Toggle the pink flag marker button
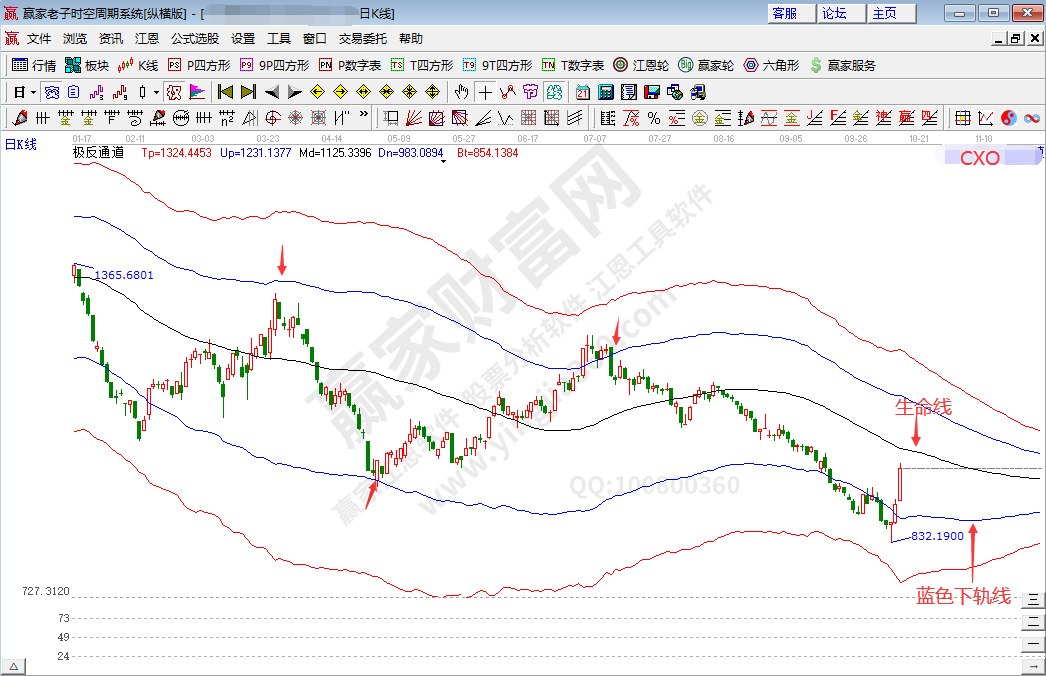The height and width of the screenshot is (676, 1046). click(x=197, y=92)
